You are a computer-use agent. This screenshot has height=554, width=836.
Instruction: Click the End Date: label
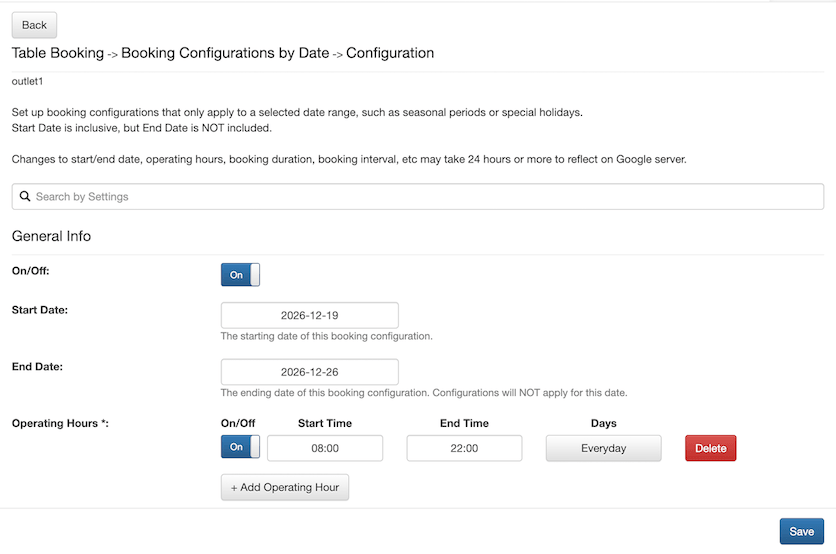(37, 366)
